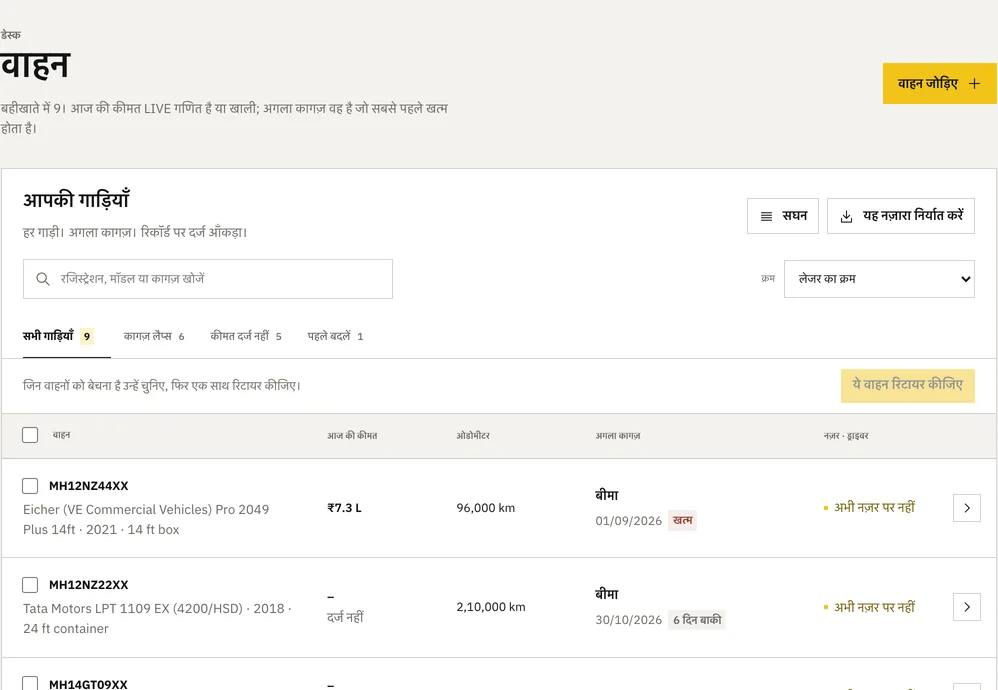
Task: Click अभी नज़र पर नहीं in MH12NZ22XX row
Action: (875, 607)
